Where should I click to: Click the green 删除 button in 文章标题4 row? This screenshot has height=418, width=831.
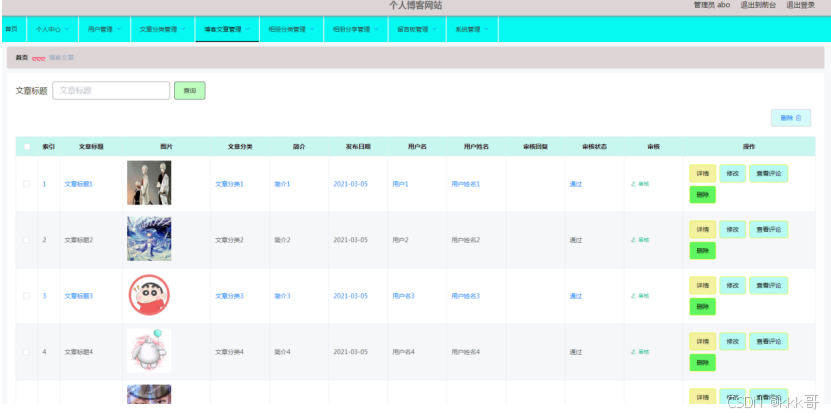coord(702,362)
